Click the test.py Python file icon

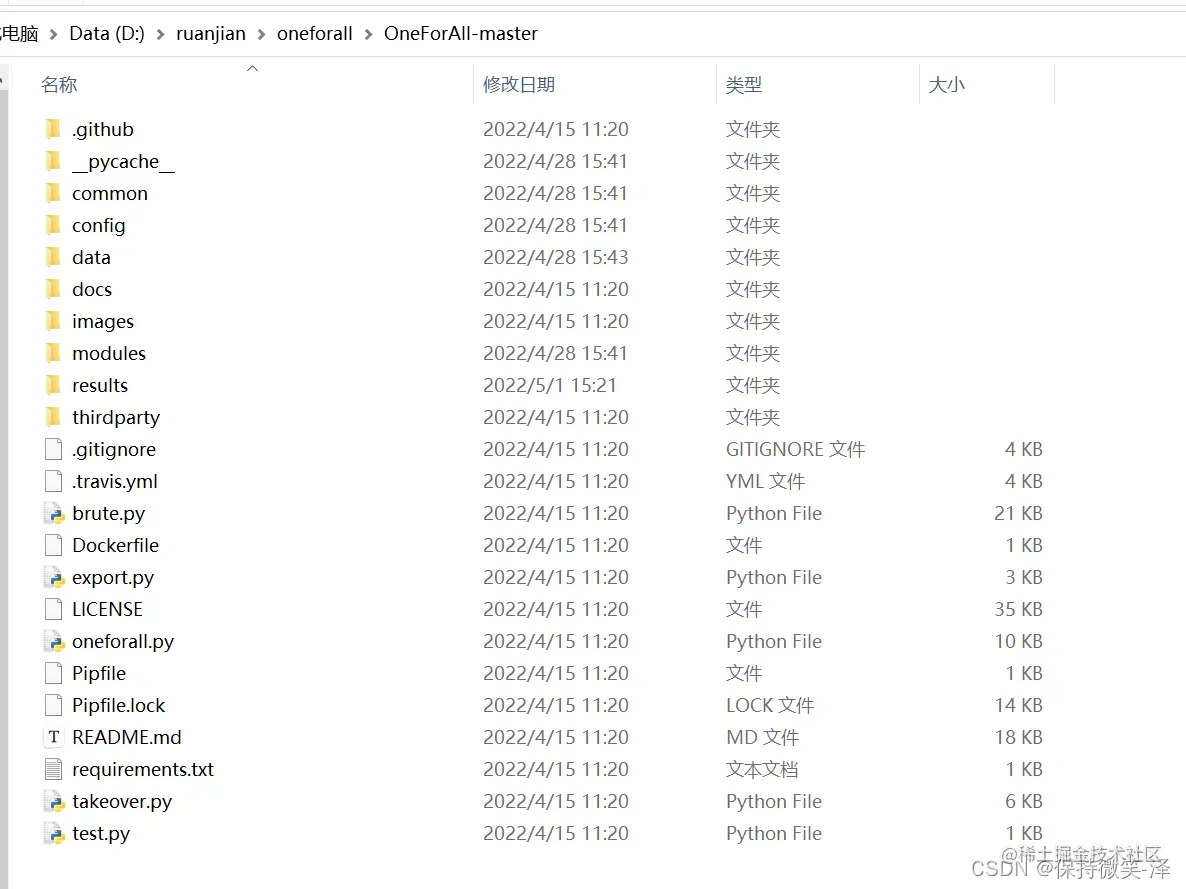pyautogui.click(x=54, y=834)
